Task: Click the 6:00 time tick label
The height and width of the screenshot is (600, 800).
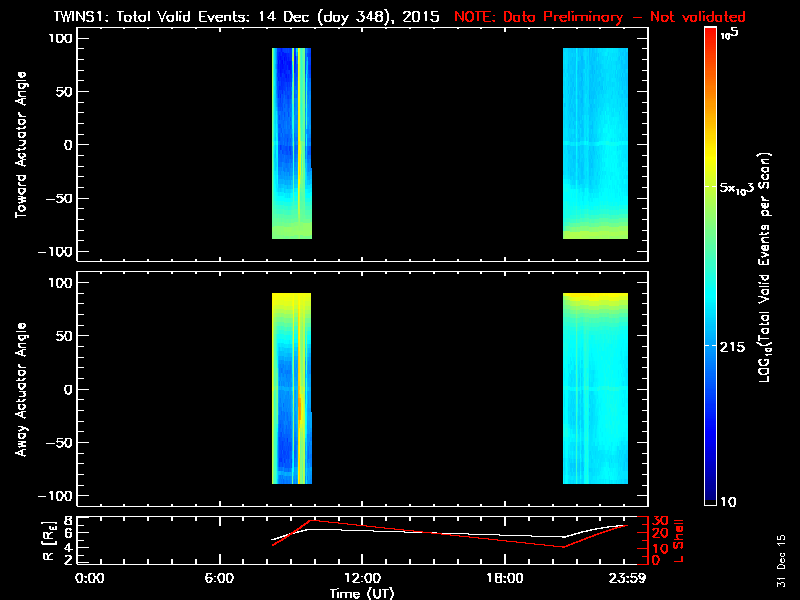Action: [220, 578]
